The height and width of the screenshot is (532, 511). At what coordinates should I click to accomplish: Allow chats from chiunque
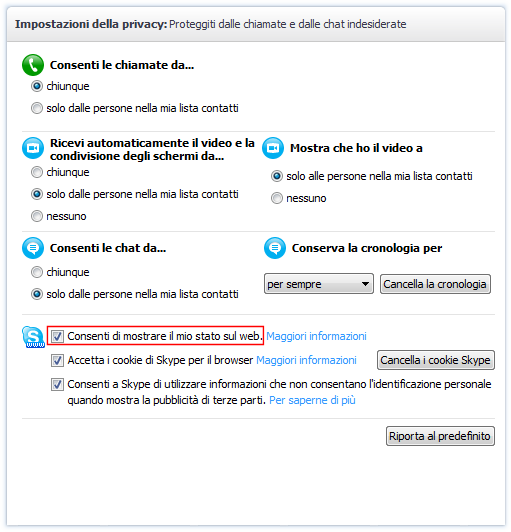37,272
